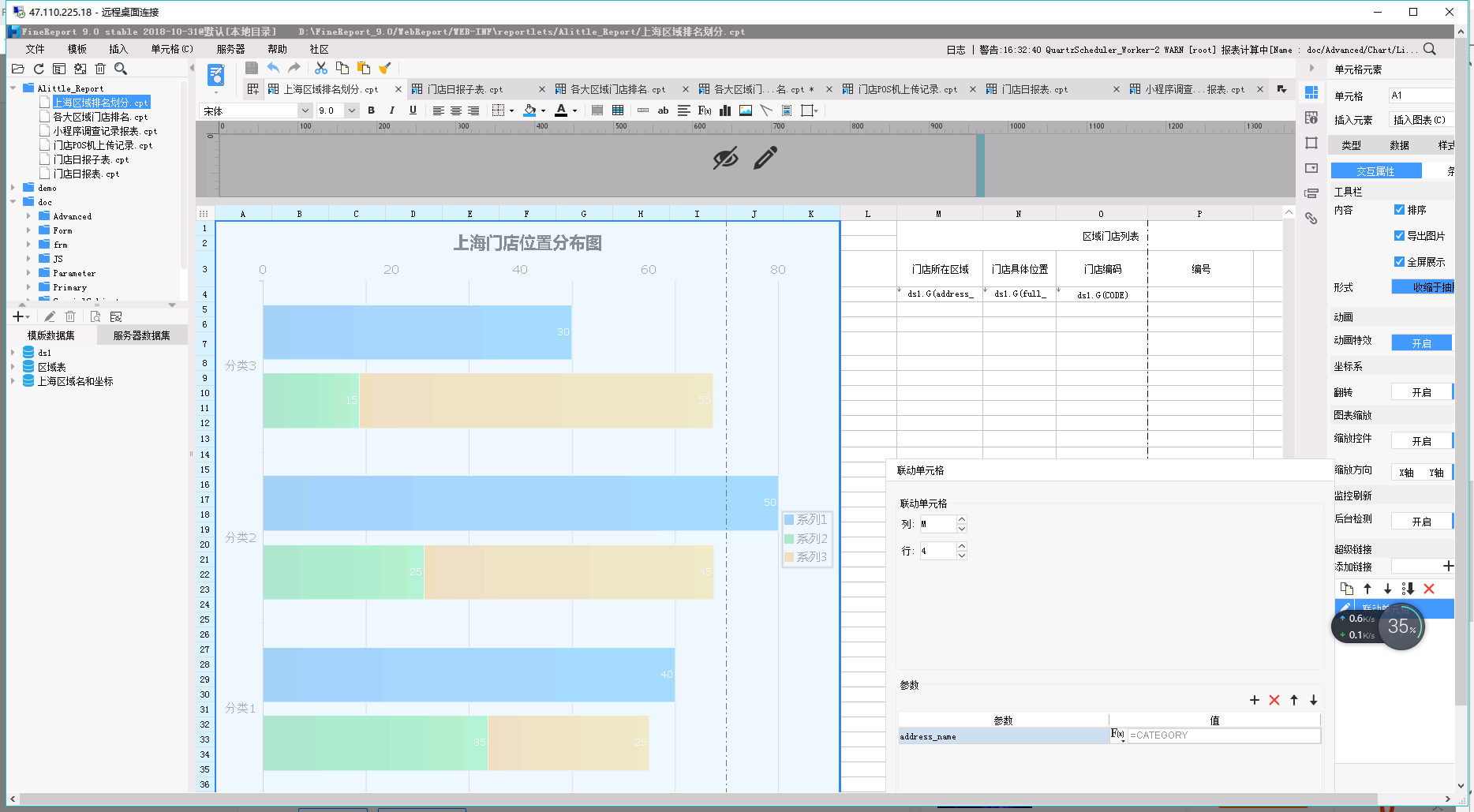Screen dimensions: 1474x812
Task: Expand the 区域表 dataset
Action: (13, 367)
